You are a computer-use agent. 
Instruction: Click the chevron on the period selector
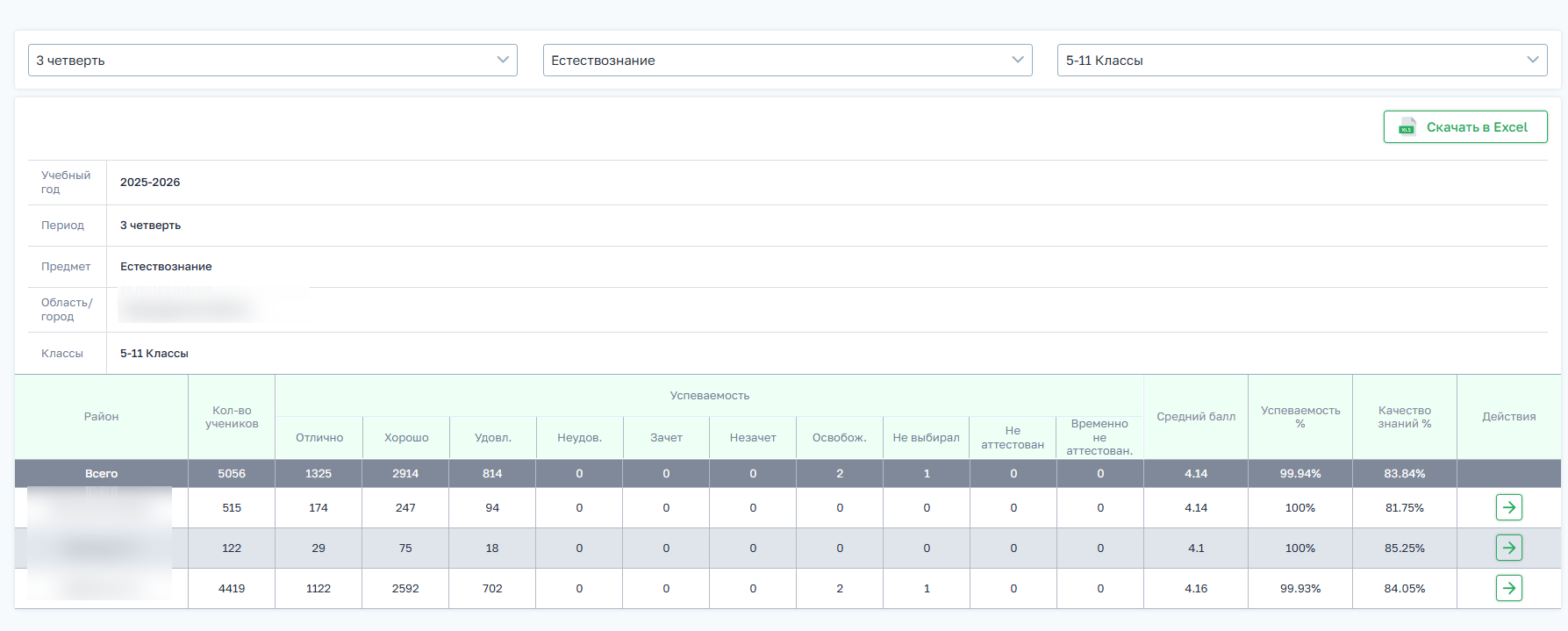503,60
